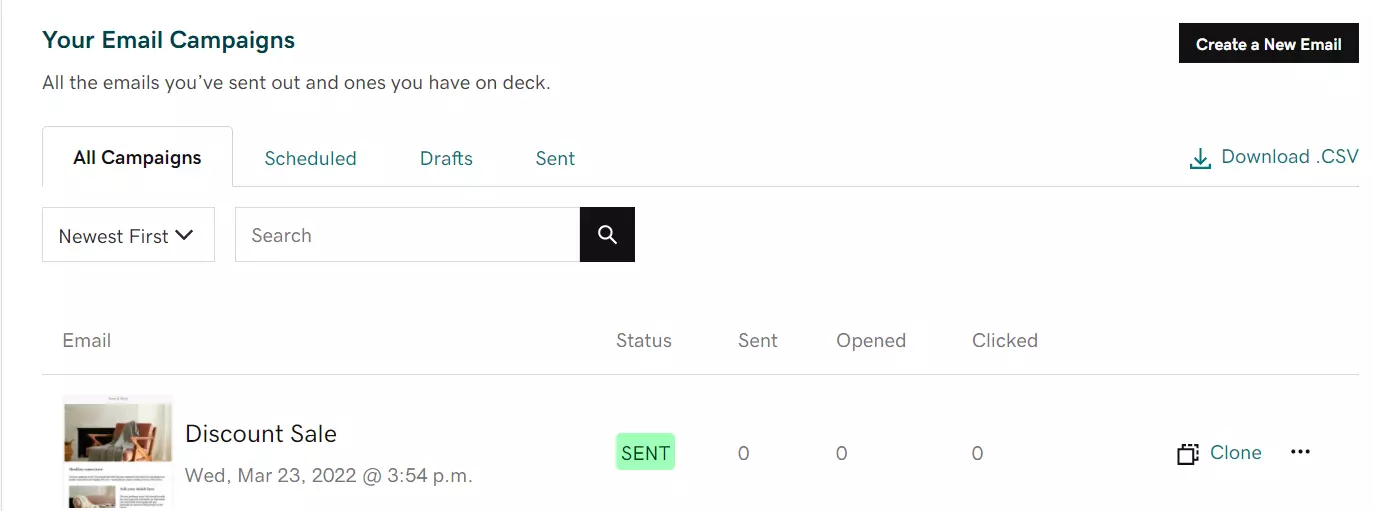Focus the Search input field
Viewport: 1373px width, 511px height.
click(x=407, y=235)
